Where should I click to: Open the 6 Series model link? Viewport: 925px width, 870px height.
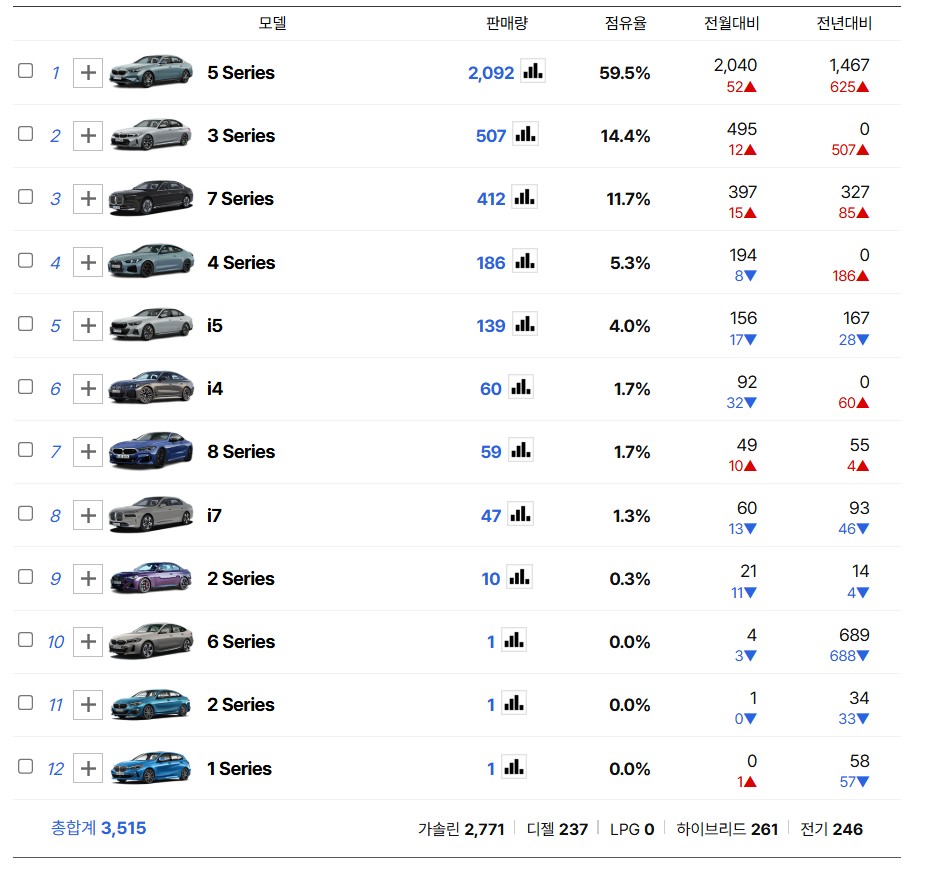241,642
